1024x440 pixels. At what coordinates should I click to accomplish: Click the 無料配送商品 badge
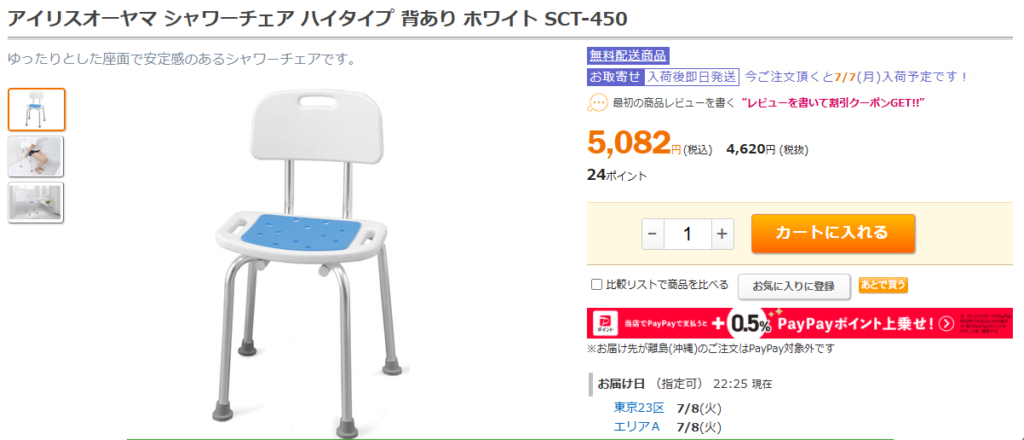(628, 55)
